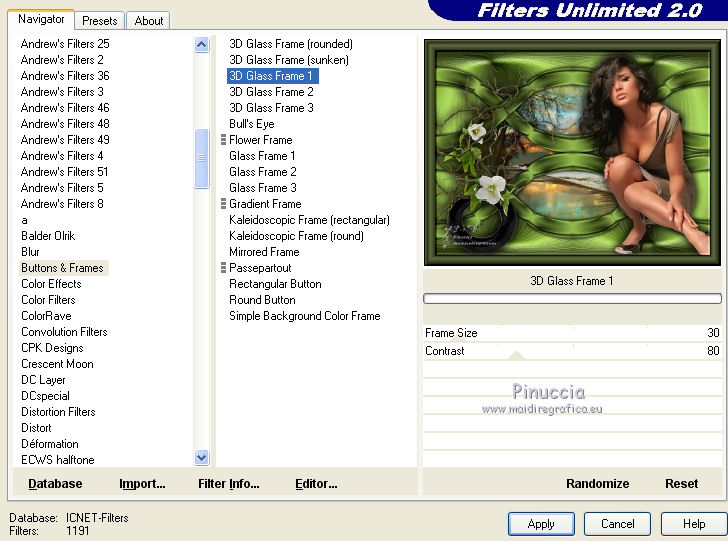Select the Color Effects category
Viewport: 728px width, 541px height.
coord(51,284)
